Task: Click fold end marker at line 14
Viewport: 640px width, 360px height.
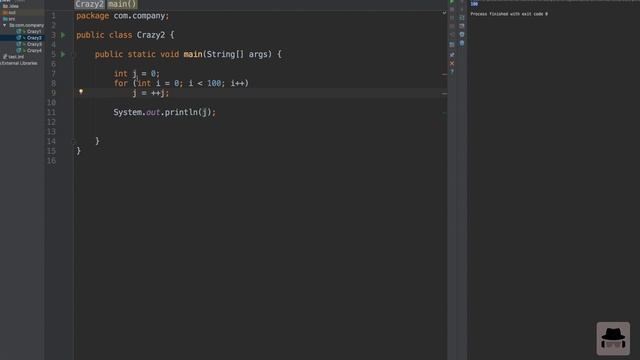Action: [74, 141]
